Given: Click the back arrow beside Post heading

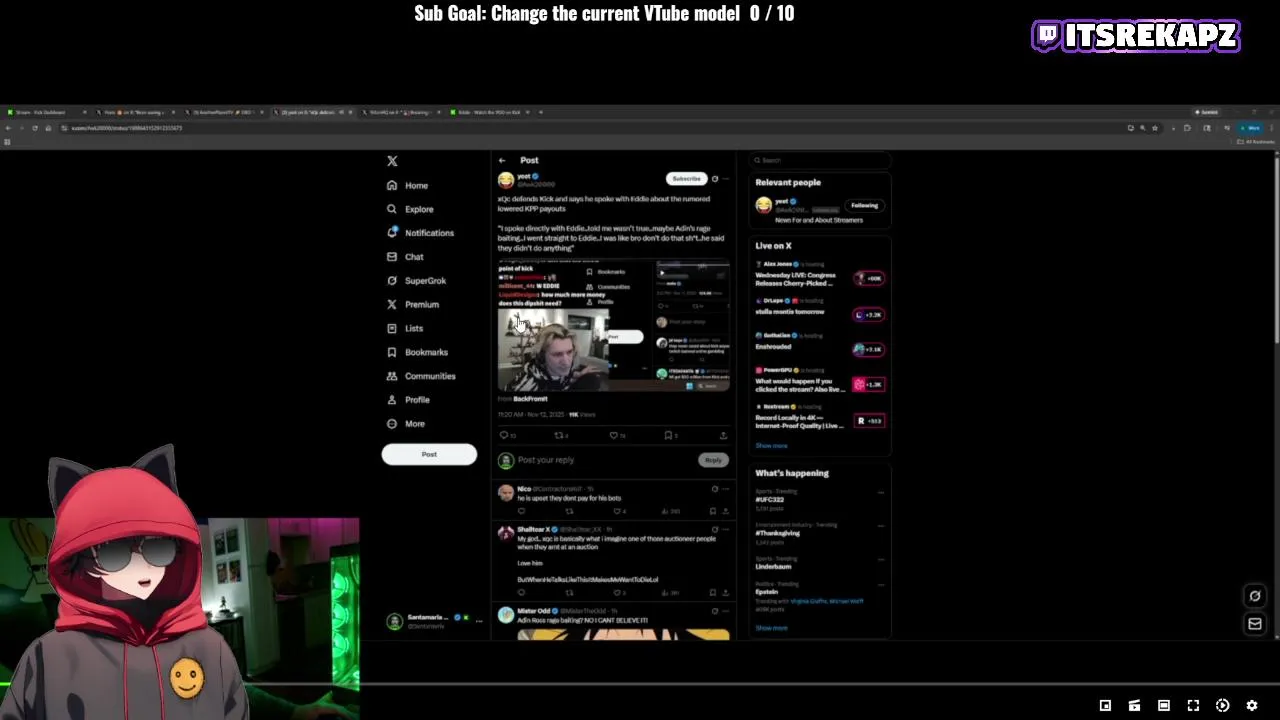Looking at the screenshot, I should [502, 160].
